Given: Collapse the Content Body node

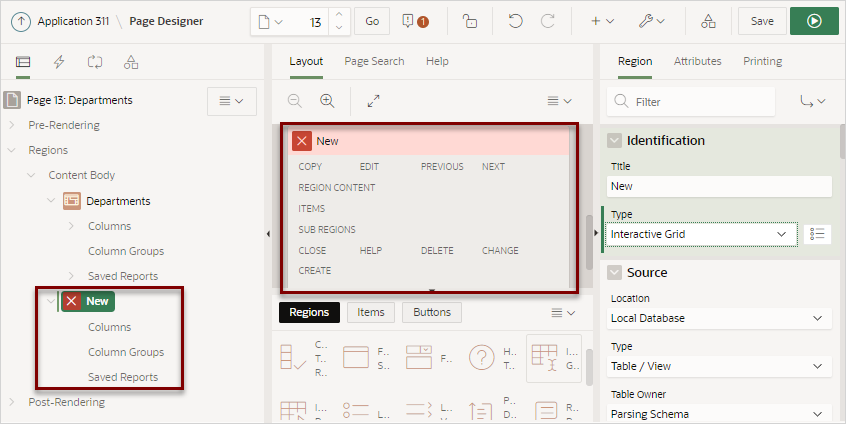Looking at the screenshot, I should click(x=31, y=175).
